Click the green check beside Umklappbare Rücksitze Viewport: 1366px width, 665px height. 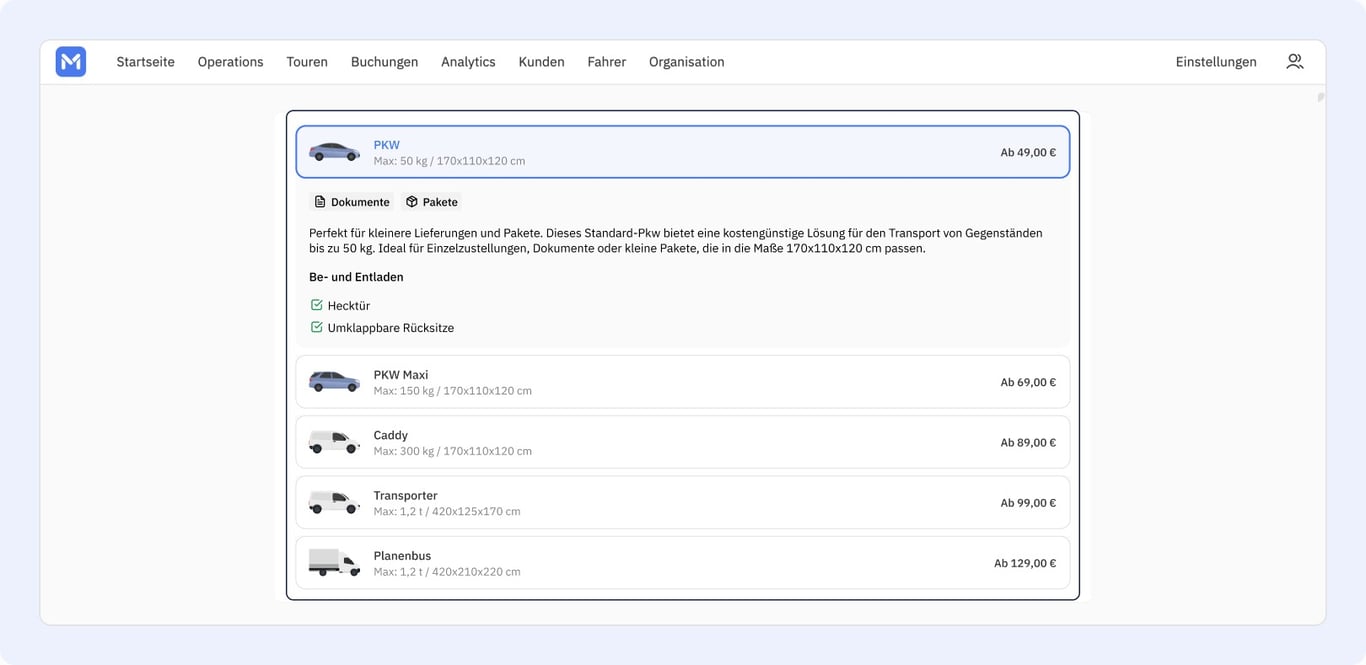point(317,327)
